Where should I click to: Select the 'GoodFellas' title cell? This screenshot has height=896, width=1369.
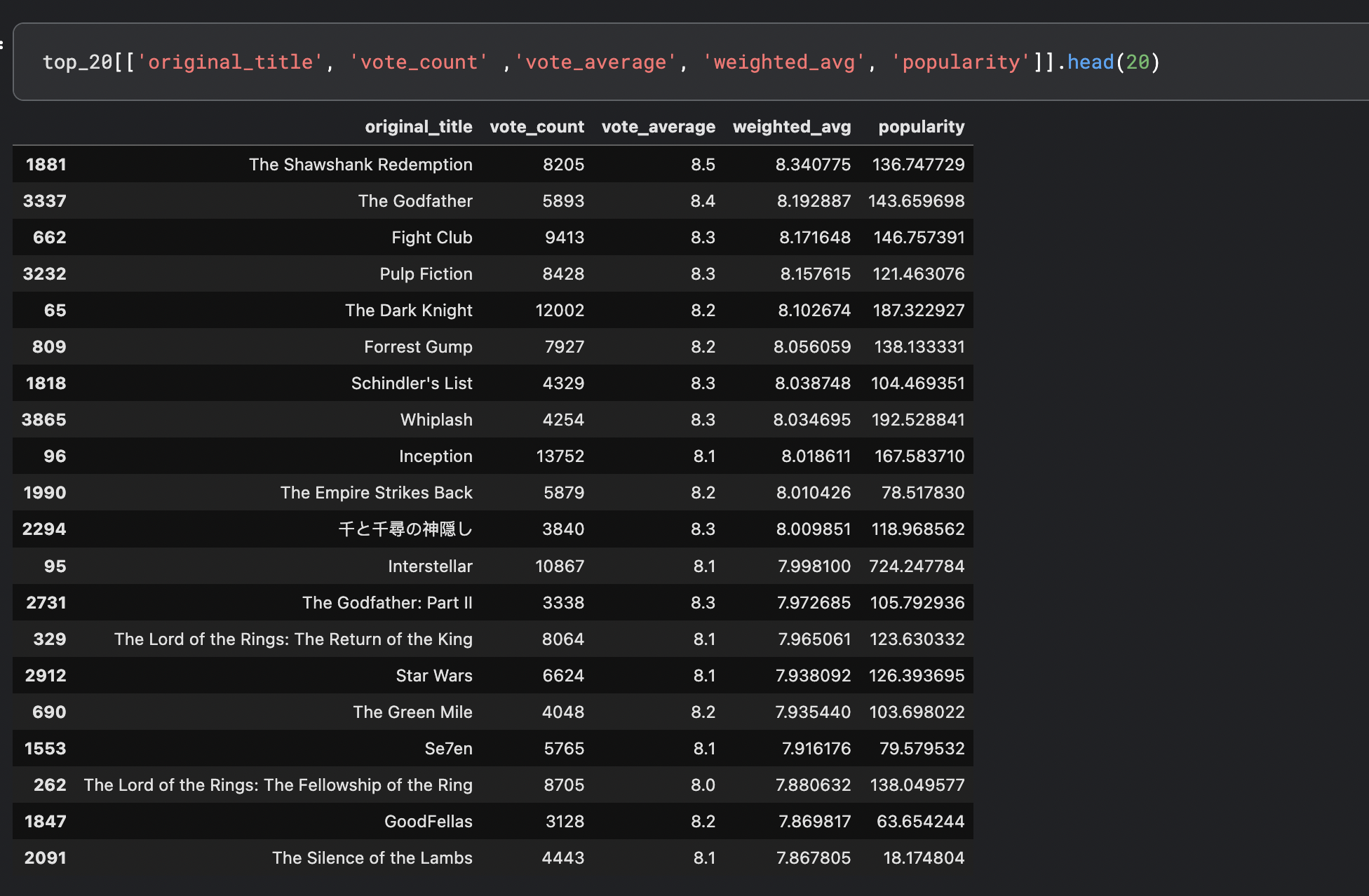pyautogui.click(x=428, y=822)
